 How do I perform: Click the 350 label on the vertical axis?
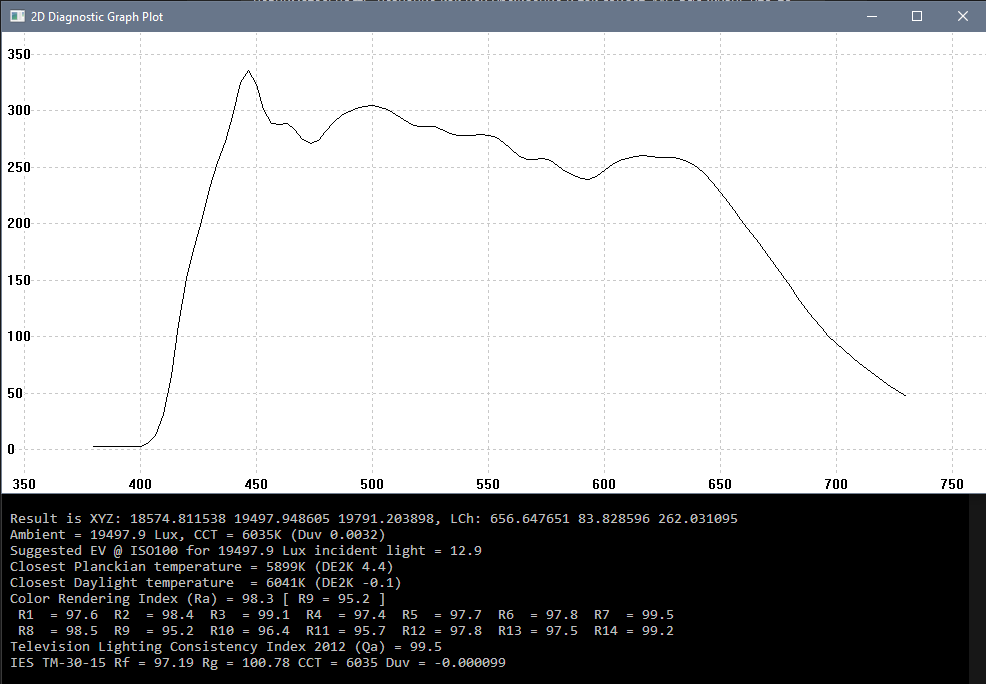tap(20, 55)
